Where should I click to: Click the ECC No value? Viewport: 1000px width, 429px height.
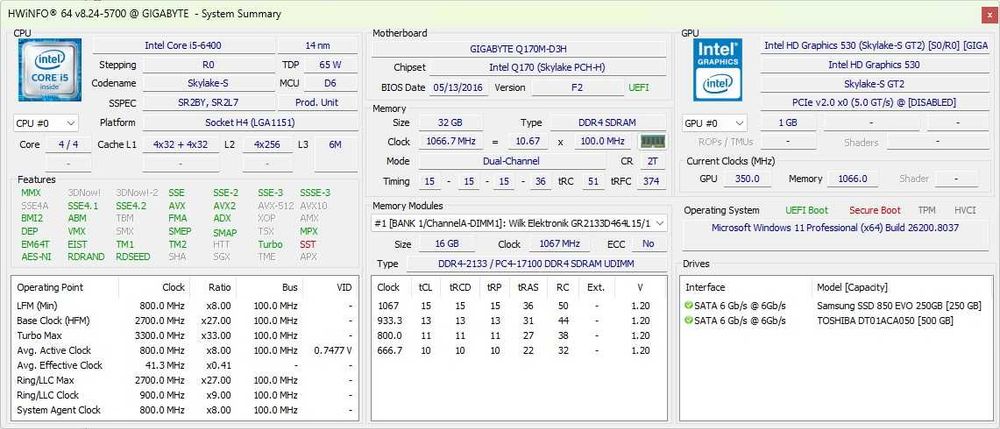(x=649, y=244)
